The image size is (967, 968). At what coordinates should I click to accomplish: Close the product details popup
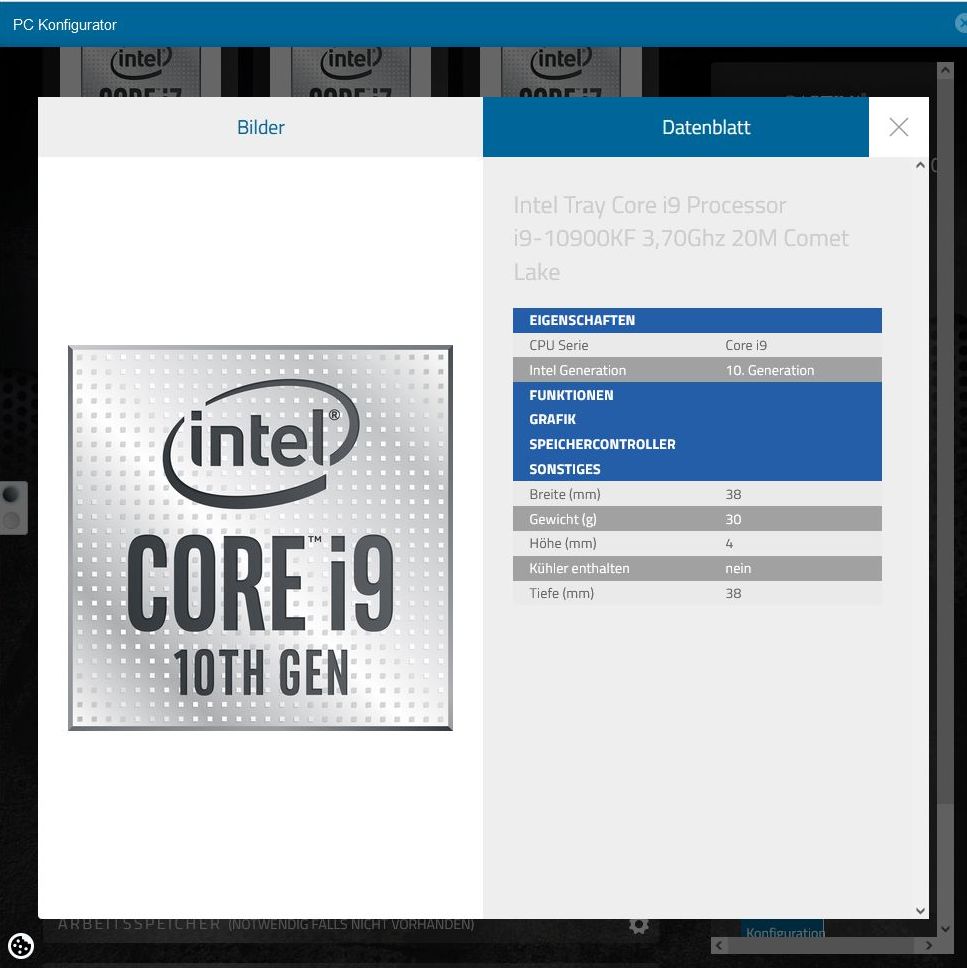(898, 127)
